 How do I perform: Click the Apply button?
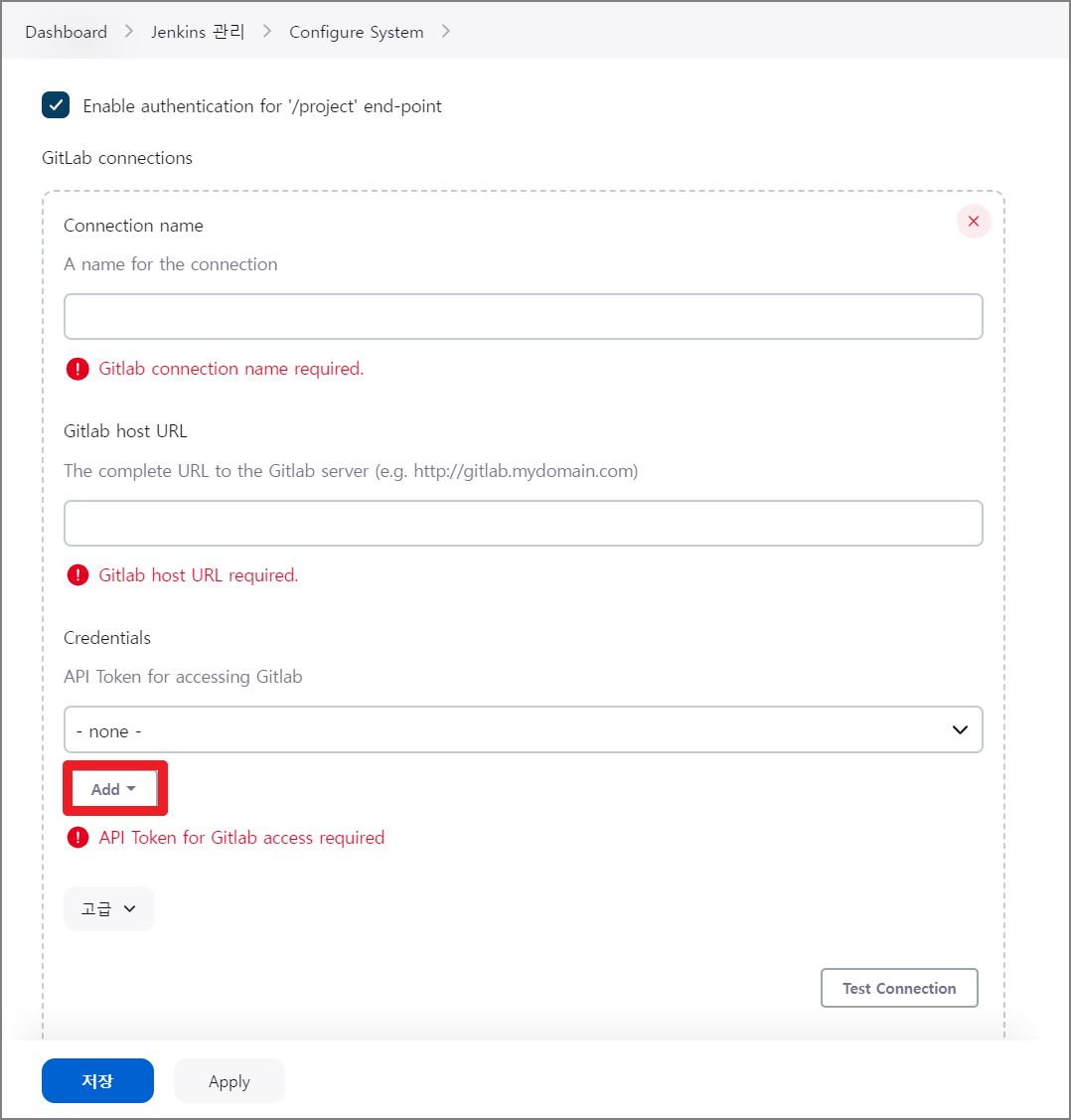pyautogui.click(x=229, y=1080)
